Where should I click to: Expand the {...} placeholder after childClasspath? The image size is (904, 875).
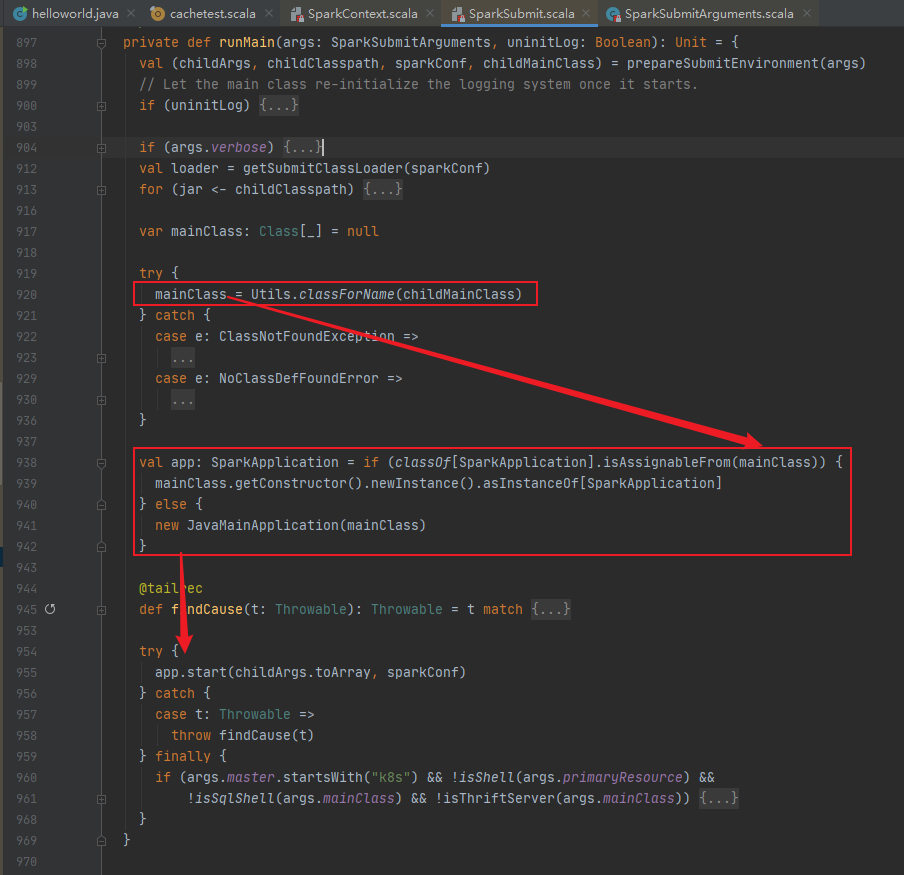tap(382, 189)
